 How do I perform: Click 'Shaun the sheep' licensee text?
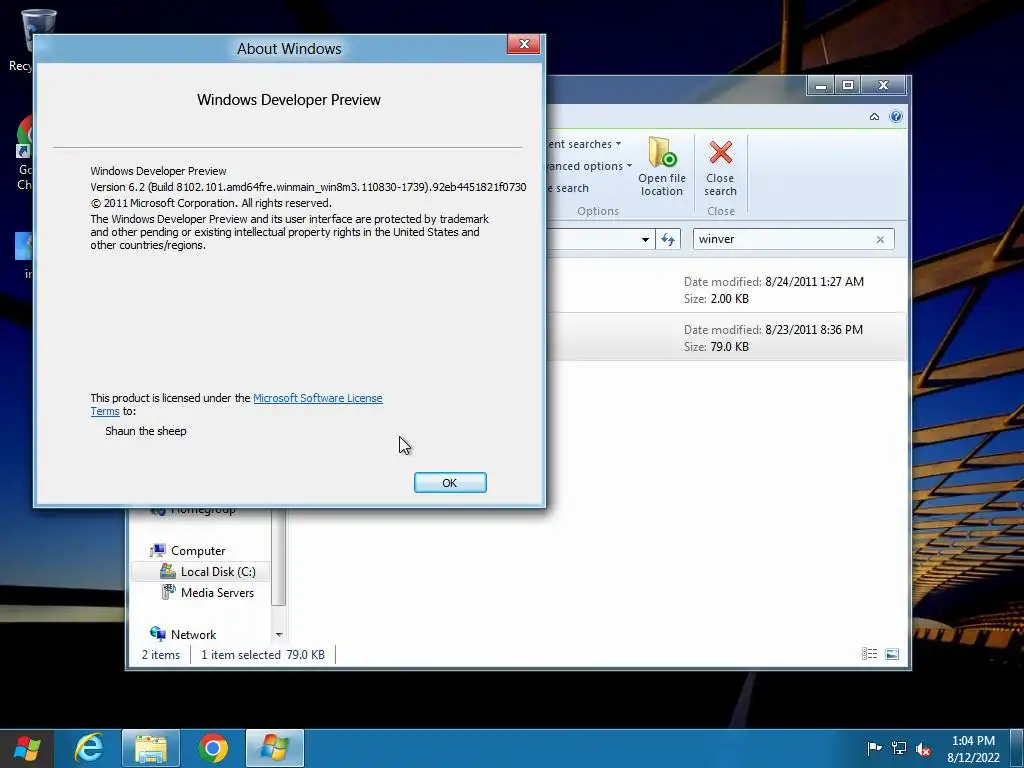[146, 431]
